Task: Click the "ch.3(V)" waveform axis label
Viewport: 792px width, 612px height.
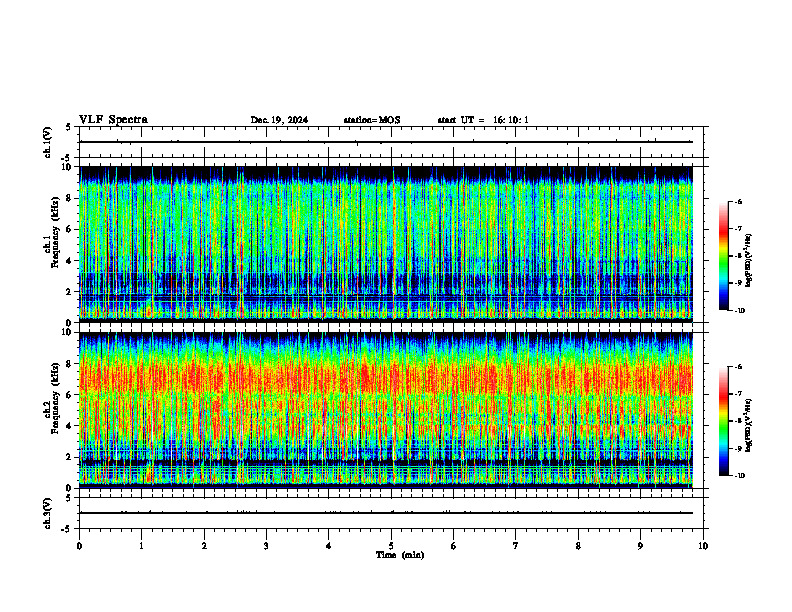Action: click(48, 514)
